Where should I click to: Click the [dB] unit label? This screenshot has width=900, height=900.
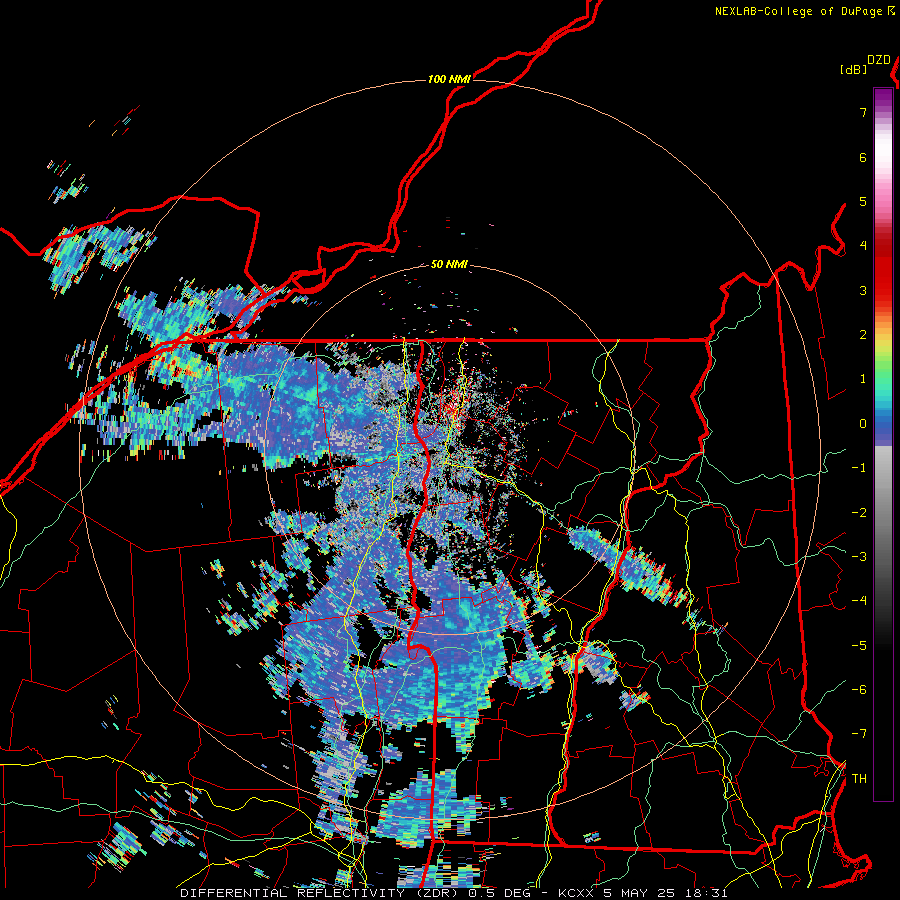point(854,69)
